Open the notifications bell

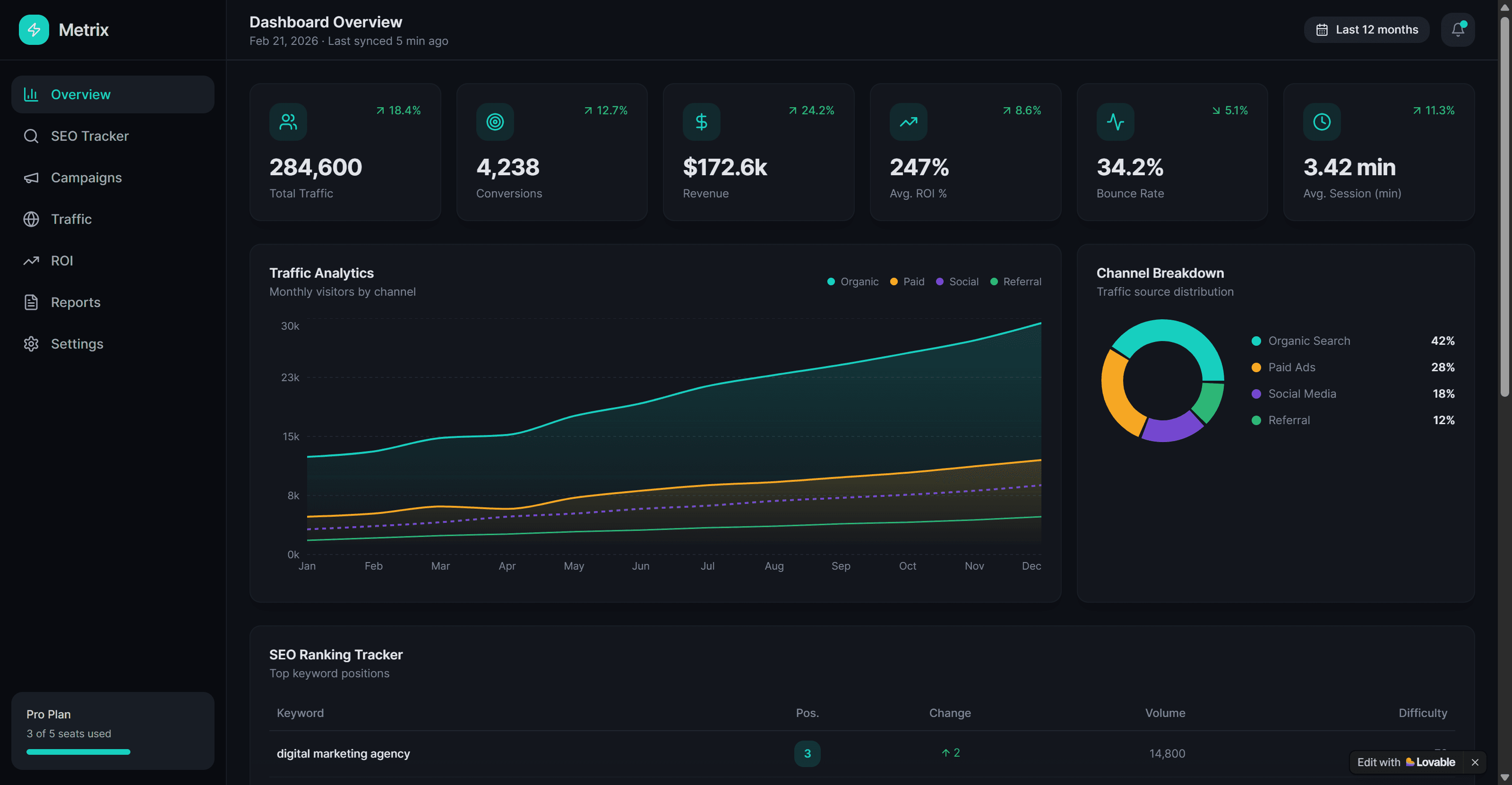[1458, 29]
